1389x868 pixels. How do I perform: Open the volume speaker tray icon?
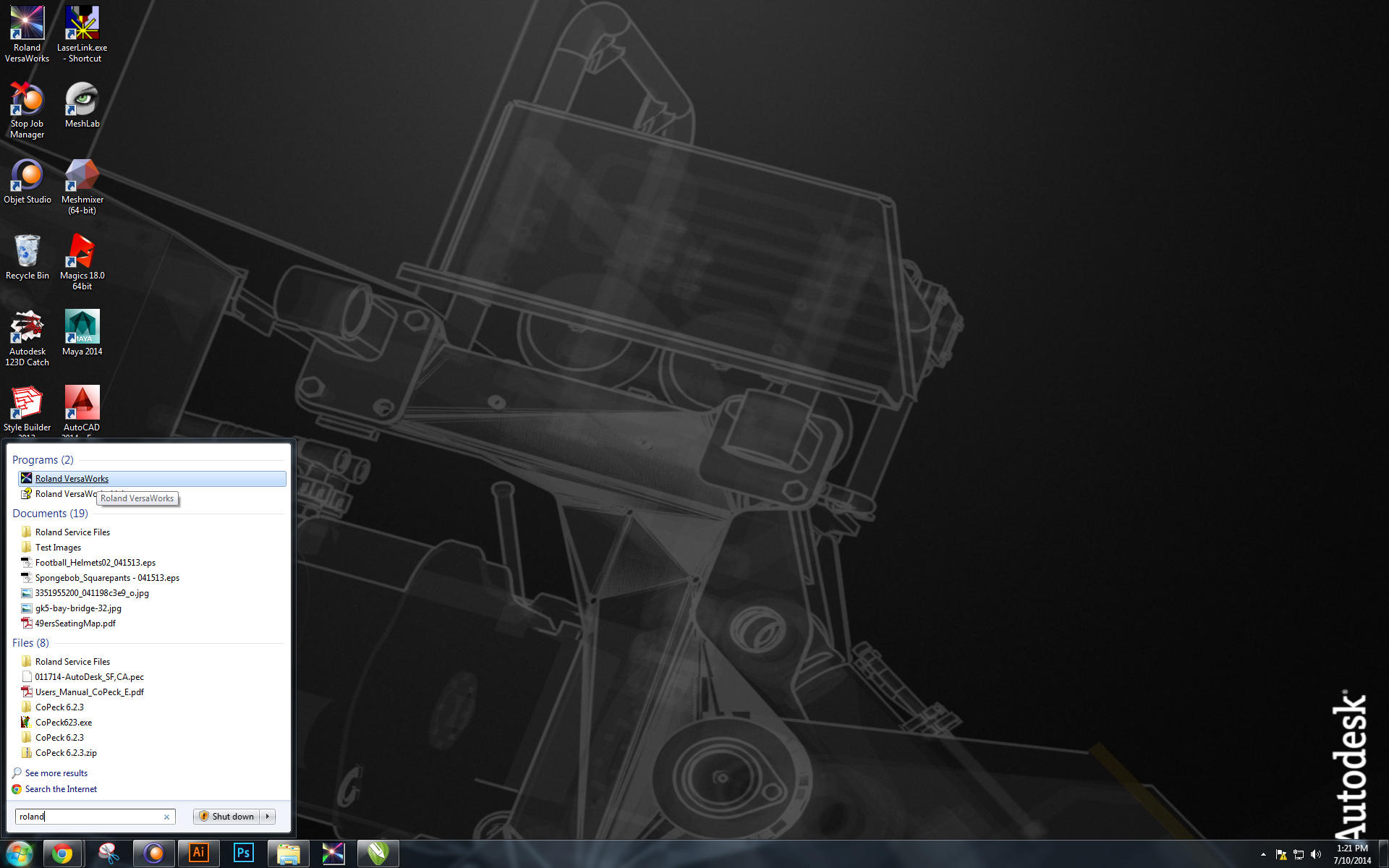1316,854
